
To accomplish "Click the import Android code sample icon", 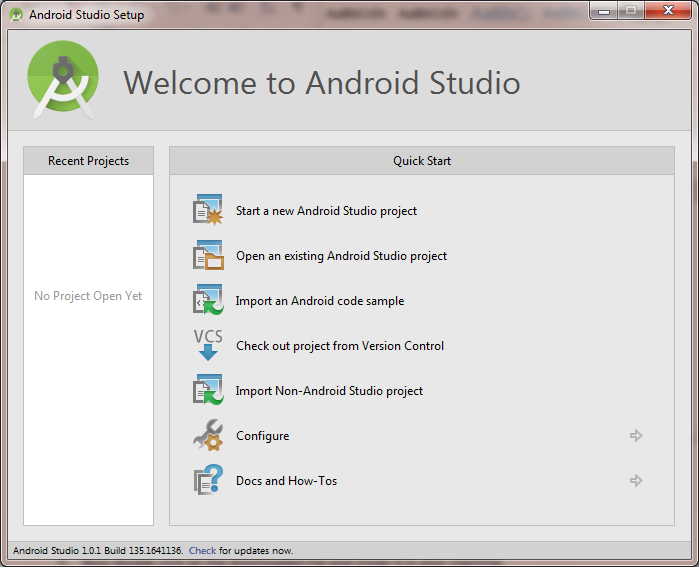I will tap(208, 300).
